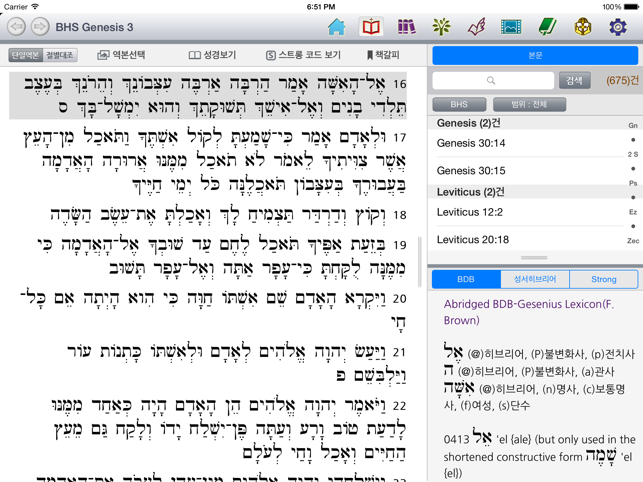Select the 성서히브리어 dictionary tab

pos(535,279)
